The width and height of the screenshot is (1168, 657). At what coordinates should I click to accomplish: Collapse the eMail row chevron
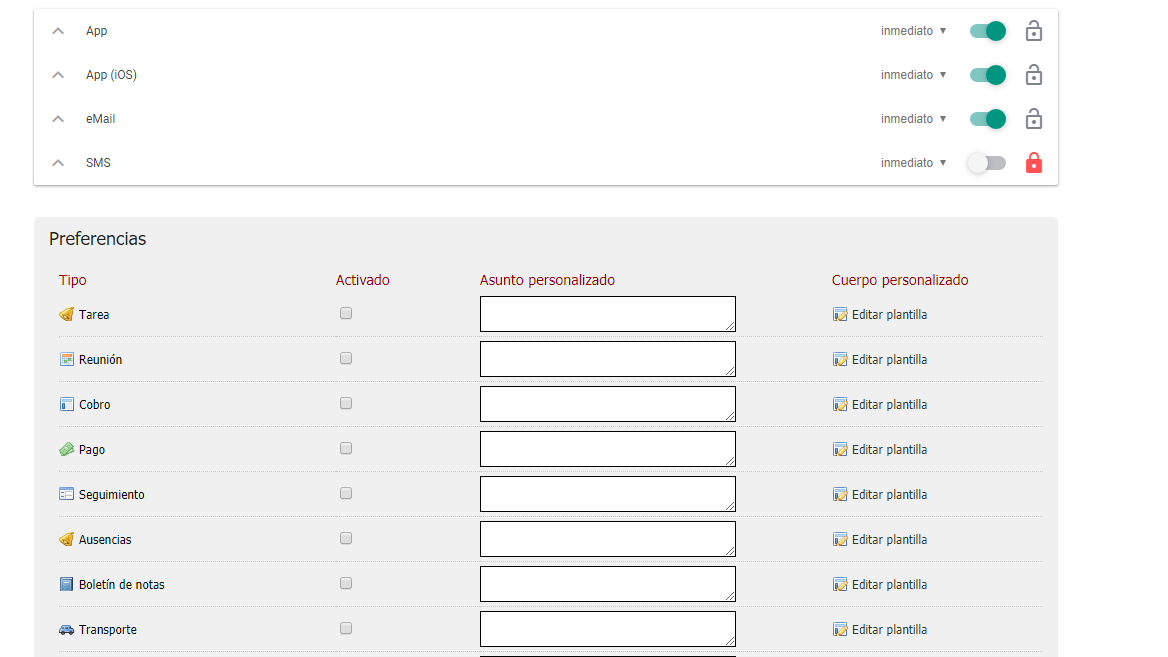(58, 118)
